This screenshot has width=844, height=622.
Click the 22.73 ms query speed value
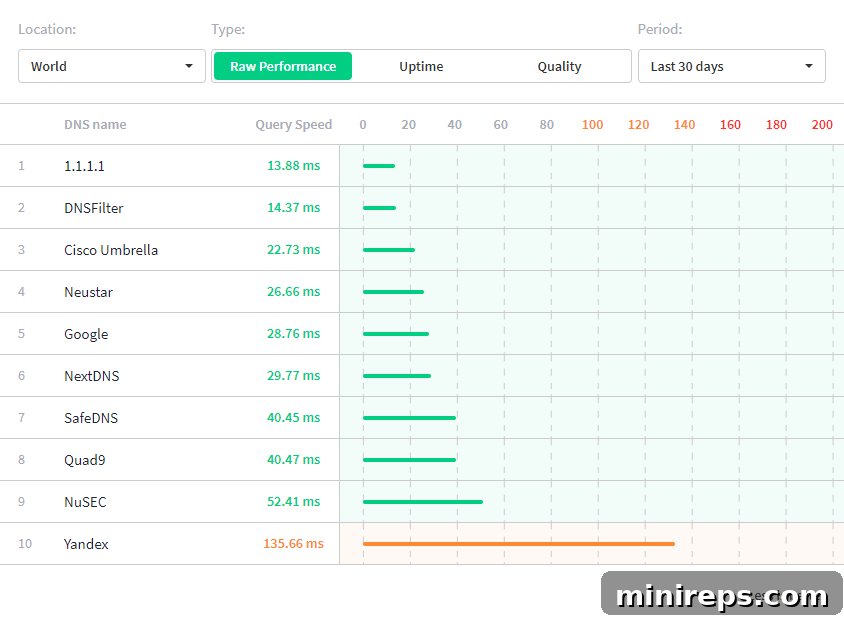[293, 250]
